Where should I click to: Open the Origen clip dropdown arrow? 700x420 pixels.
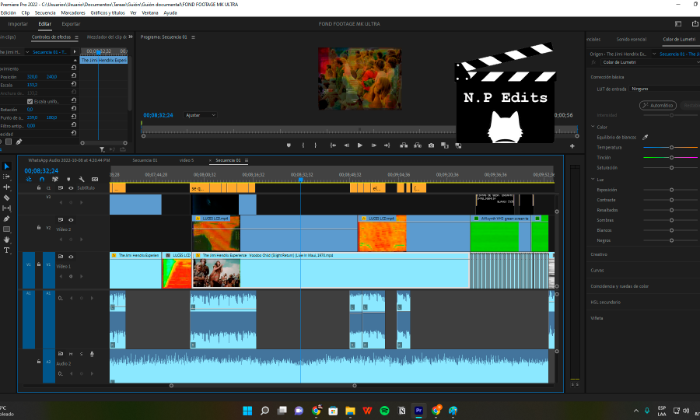[x=654, y=54]
